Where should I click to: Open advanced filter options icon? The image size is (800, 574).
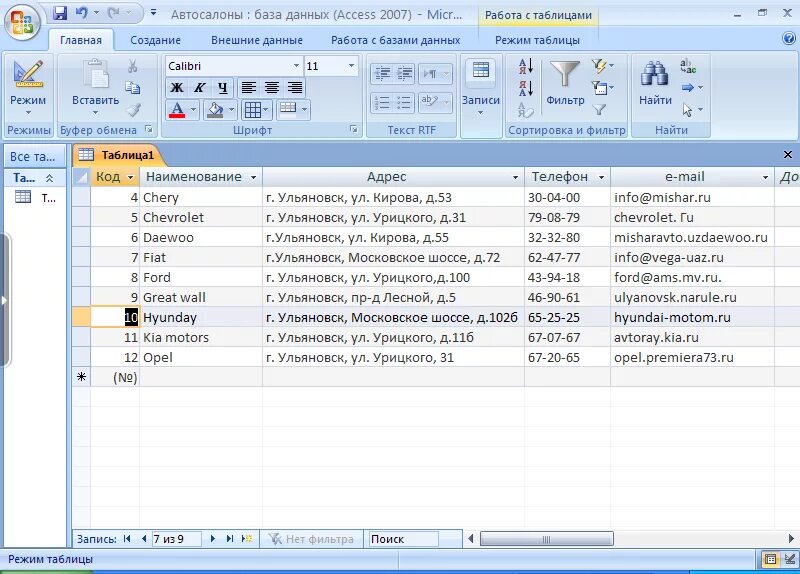click(602, 88)
